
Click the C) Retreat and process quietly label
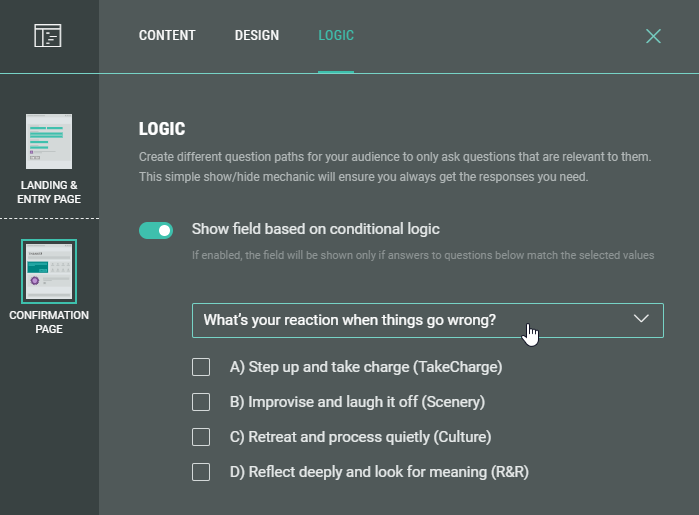(360, 437)
